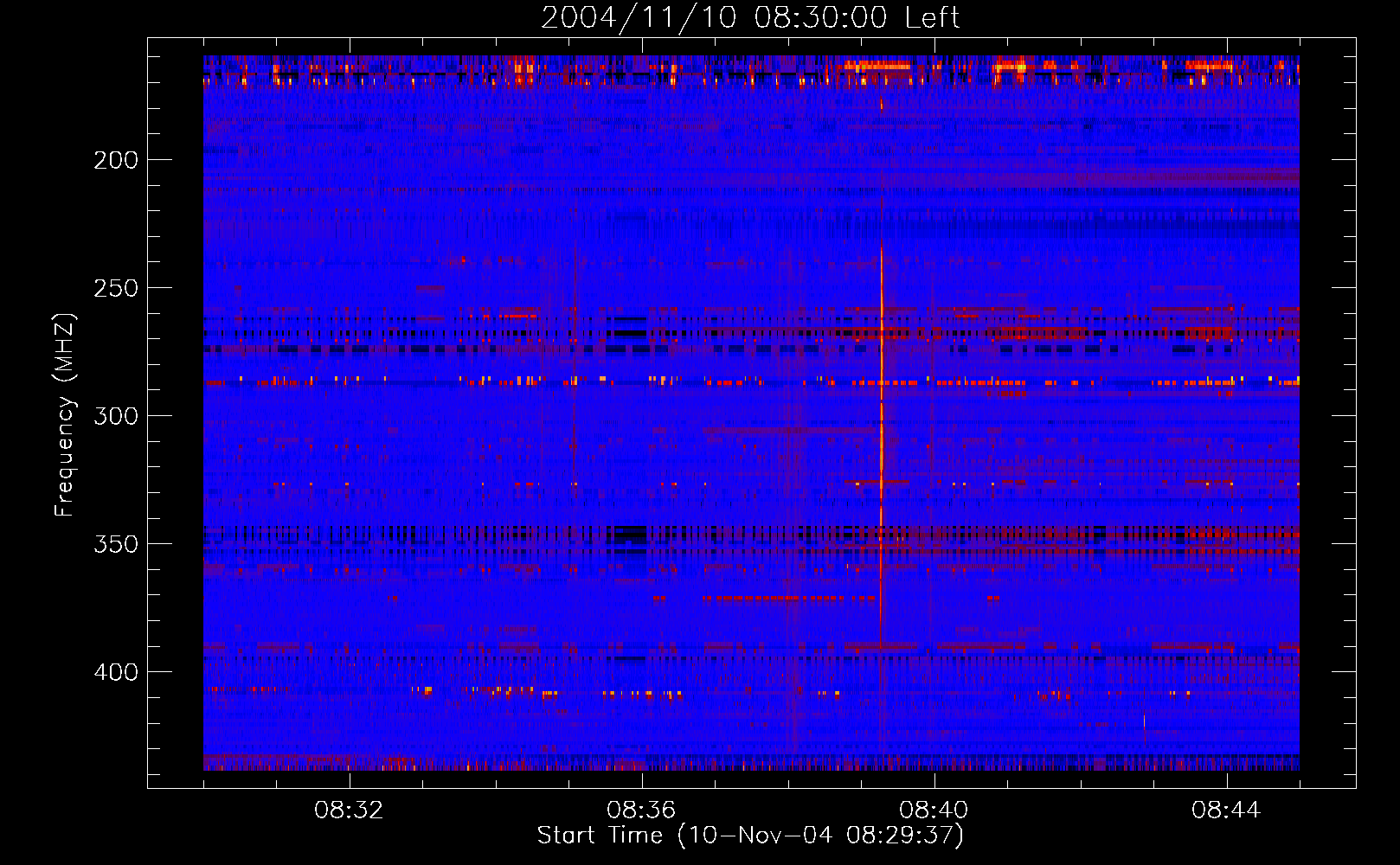Viewport: 1400px width, 865px height.
Task: Select the 200 frequency tick label
Action: click(x=116, y=160)
